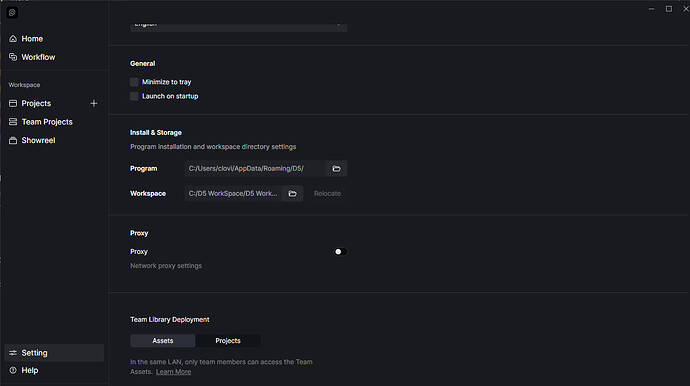Browse folder for Workspace path

click(293, 194)
